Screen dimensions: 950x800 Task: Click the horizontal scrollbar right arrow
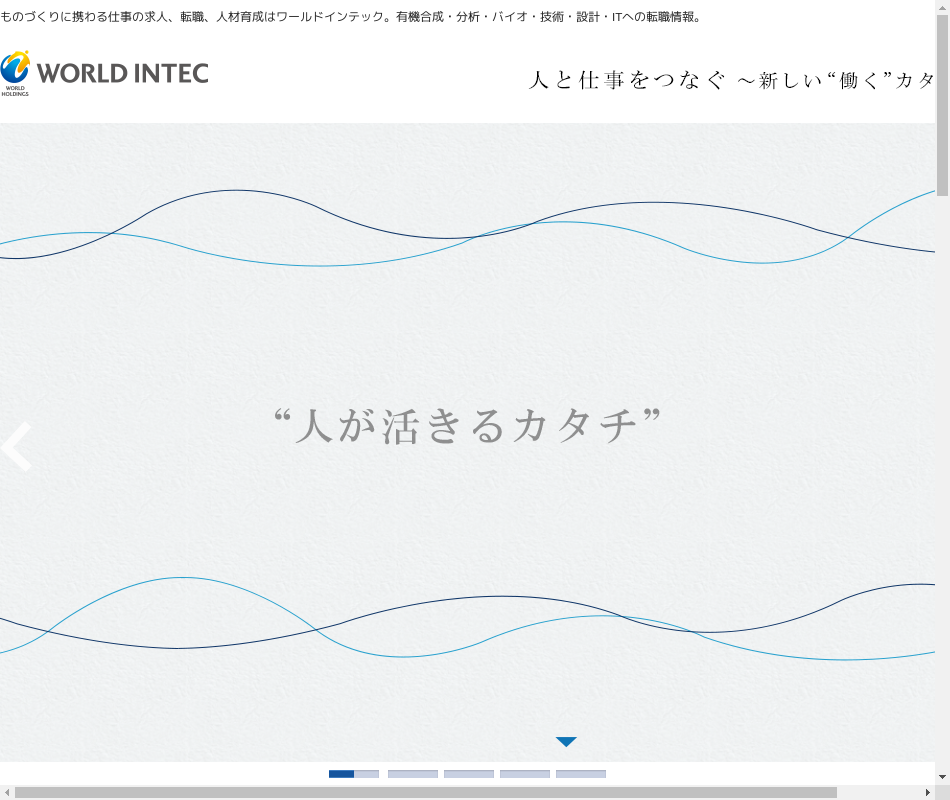[x=927, y=792]
